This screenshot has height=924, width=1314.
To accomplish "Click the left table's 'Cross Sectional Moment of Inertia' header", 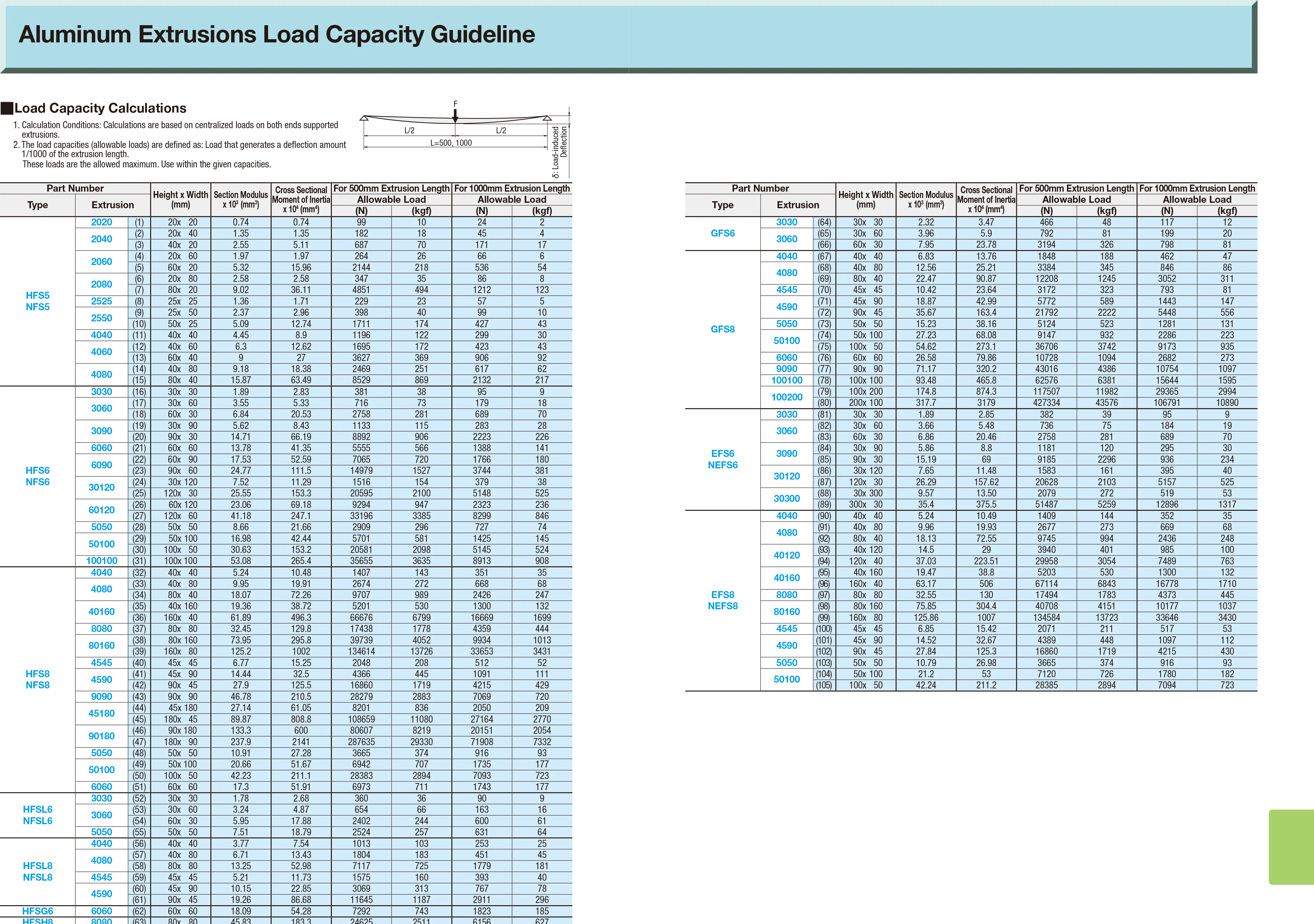I will coord(301,199).
